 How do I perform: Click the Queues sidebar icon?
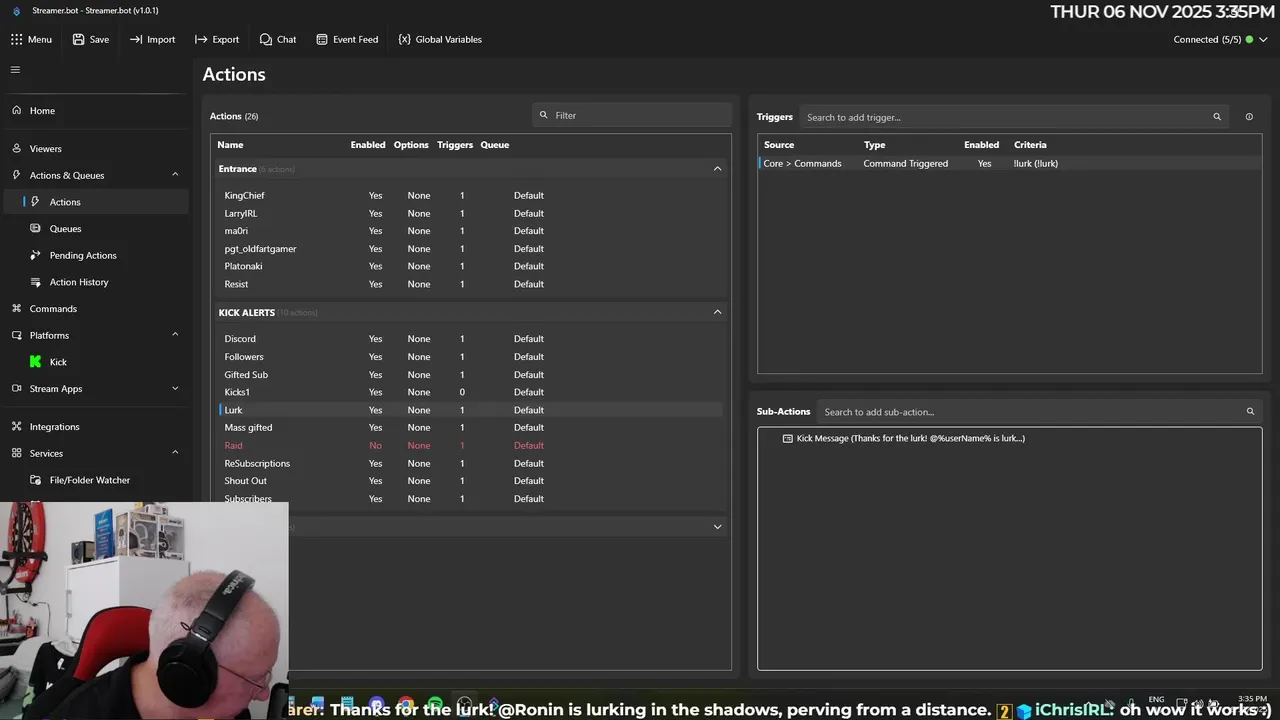[36, 228]
